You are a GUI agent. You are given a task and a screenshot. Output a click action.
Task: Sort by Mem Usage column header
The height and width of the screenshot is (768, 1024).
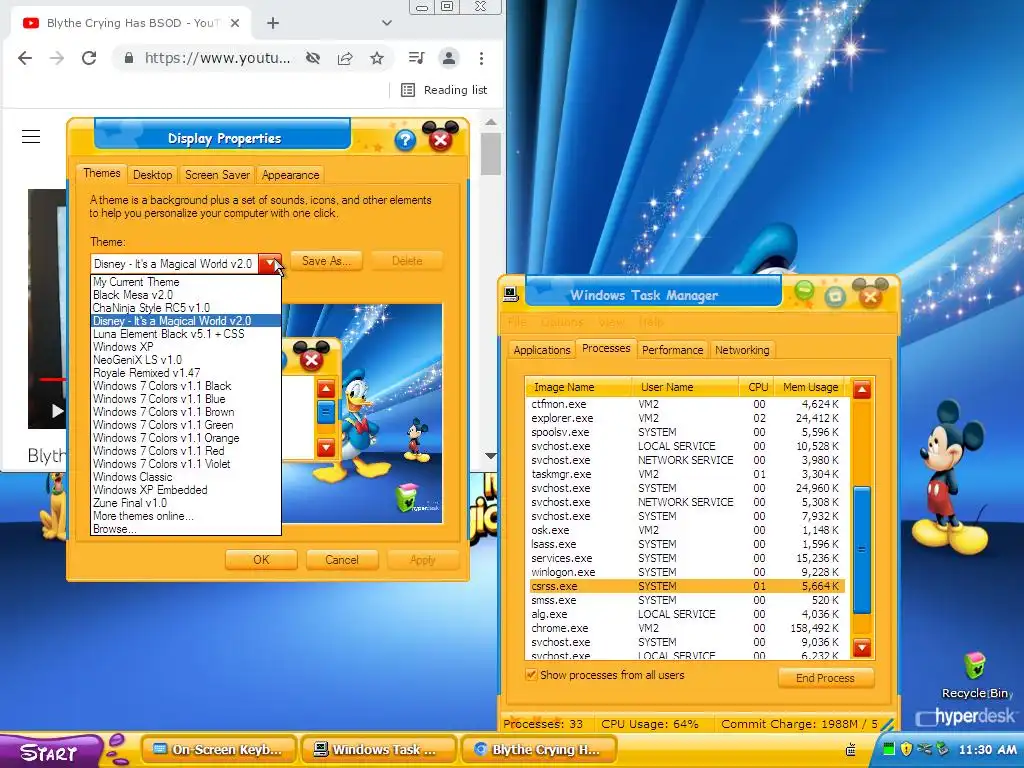(x=810, y=387)
